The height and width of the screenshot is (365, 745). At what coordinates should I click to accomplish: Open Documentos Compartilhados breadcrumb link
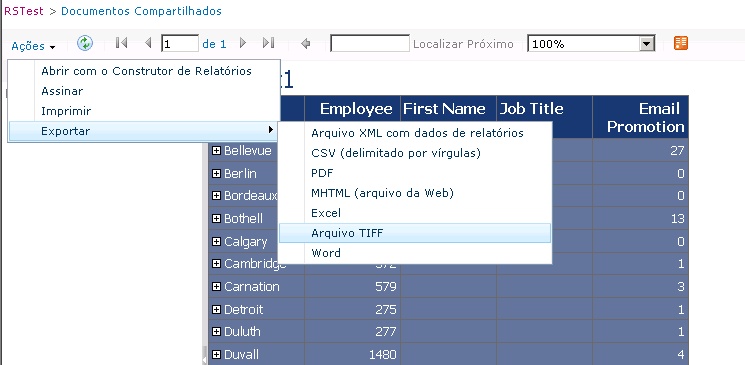(x=142, y=11)
